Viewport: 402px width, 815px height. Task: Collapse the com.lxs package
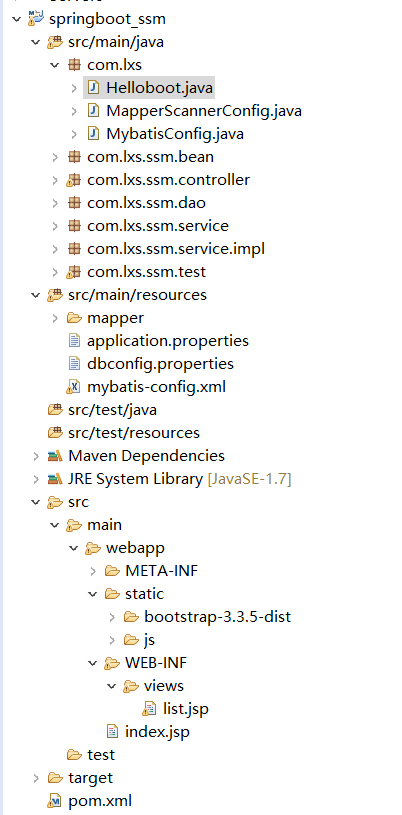pyautogui.click(x=55, y=65)
